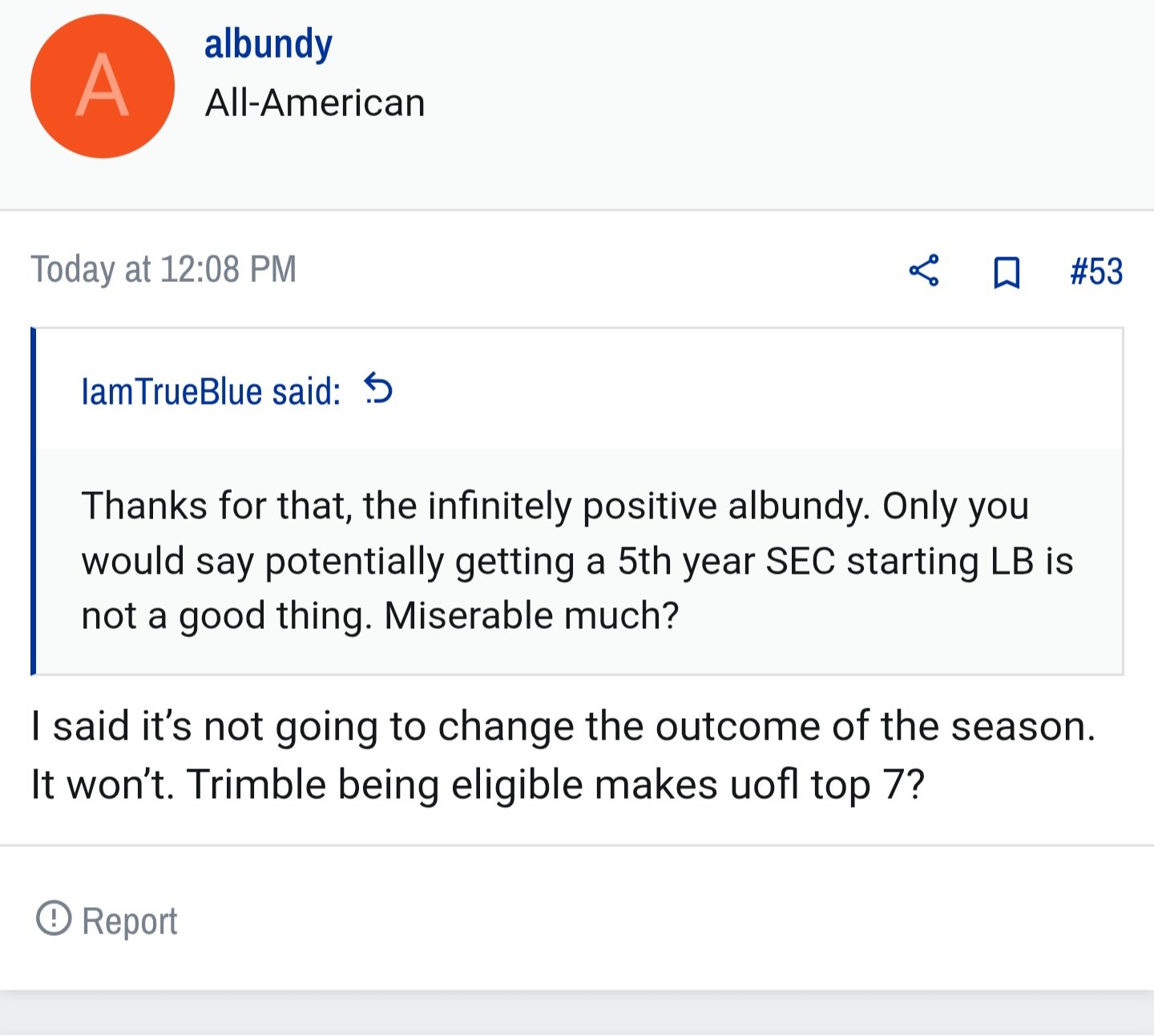The image size is (1154, 1036).
Task: Click the exclamation icon beside Report
Action: click(54, 917)
